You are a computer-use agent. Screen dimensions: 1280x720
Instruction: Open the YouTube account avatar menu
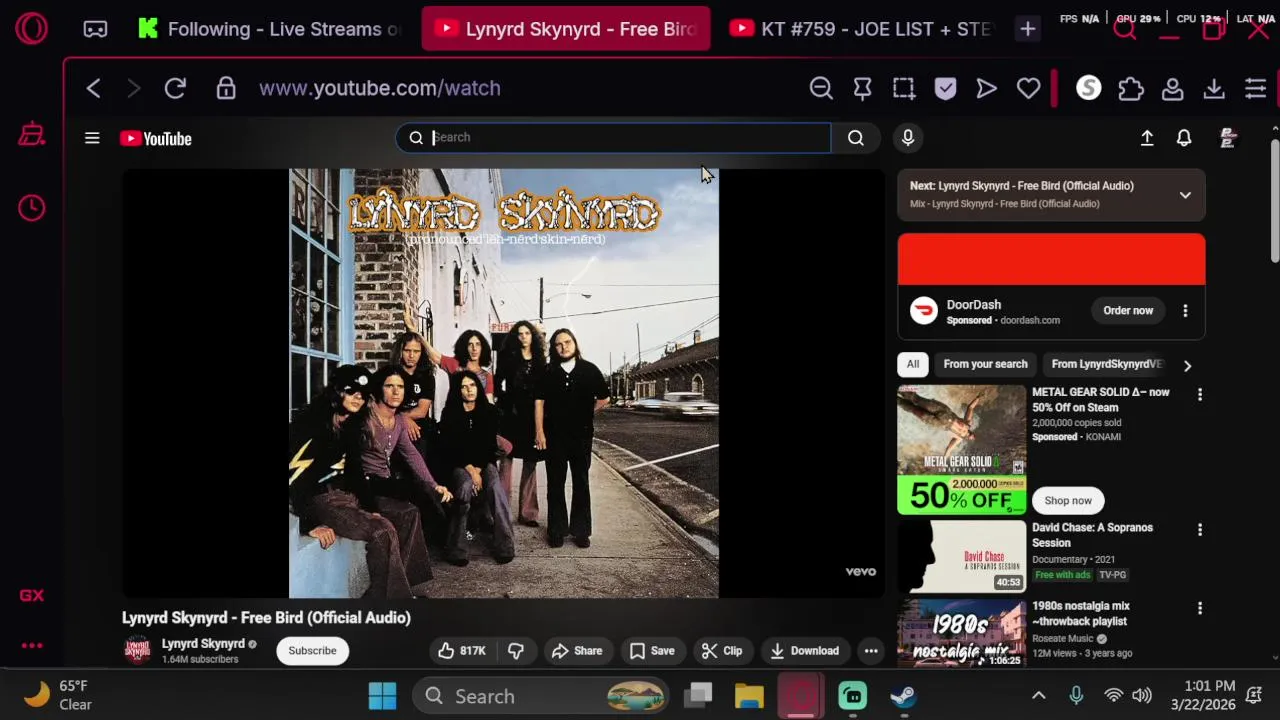tap(1228, 138)
